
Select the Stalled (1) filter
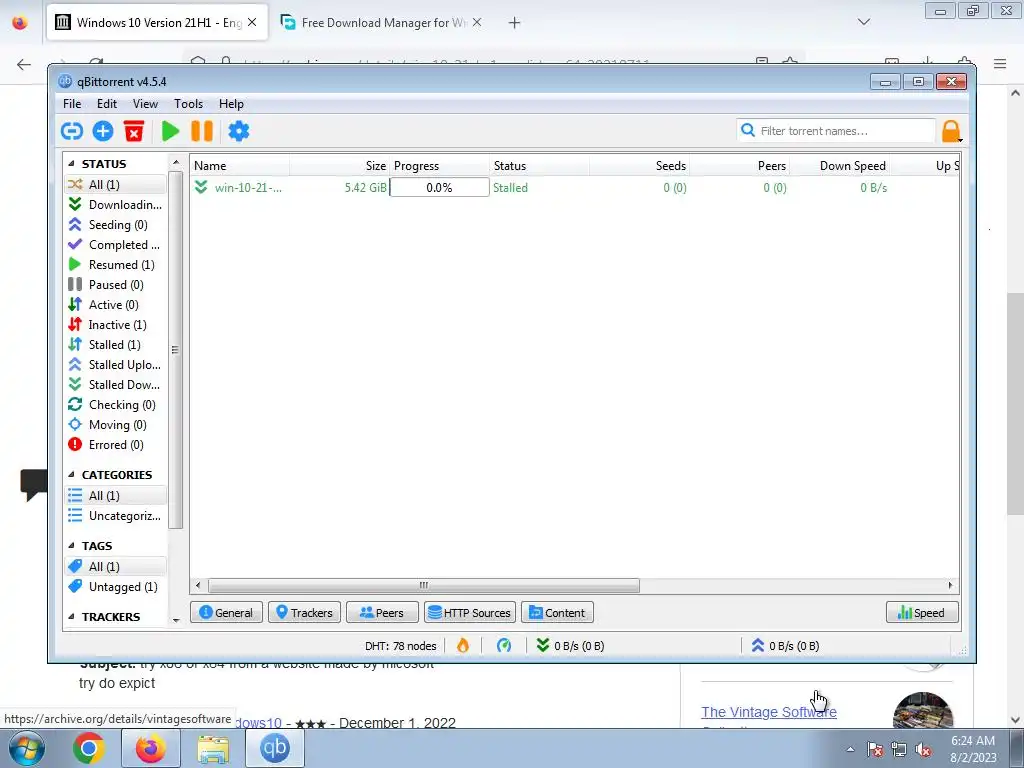tap(116, 345)
